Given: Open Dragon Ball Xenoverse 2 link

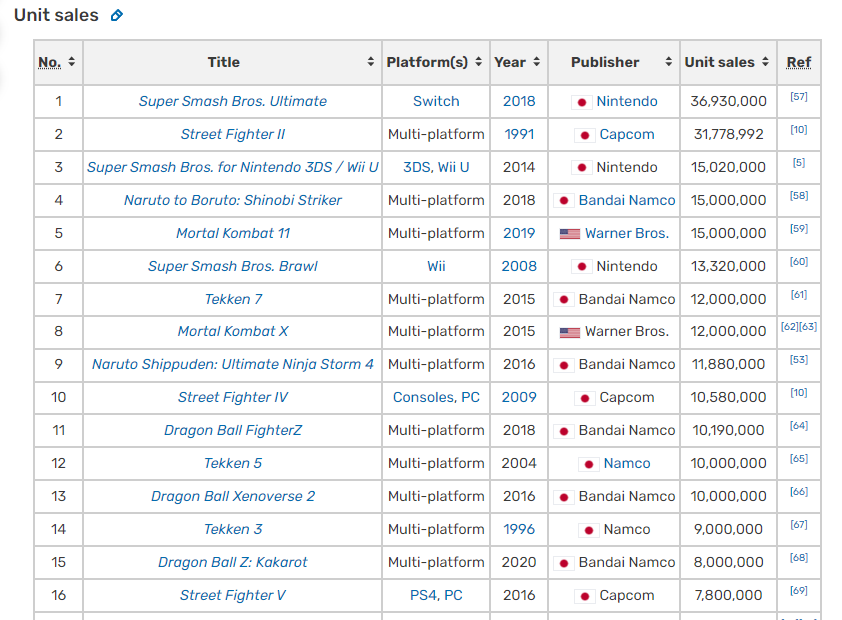Looking at the screenshot, I should click(233, 496).
